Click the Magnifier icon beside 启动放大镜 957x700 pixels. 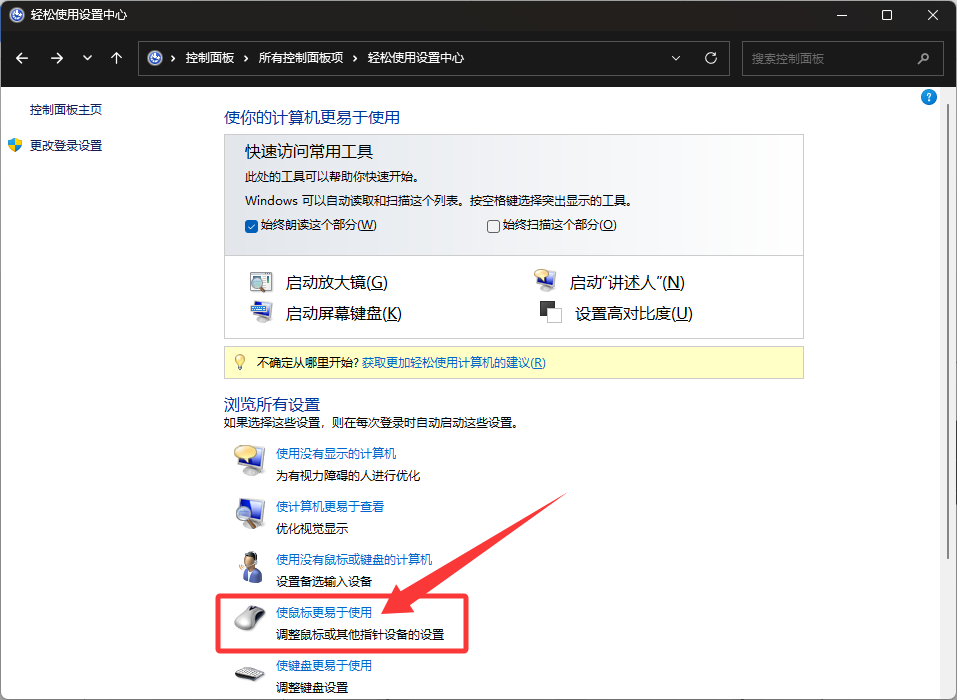[x=261, y=282]
